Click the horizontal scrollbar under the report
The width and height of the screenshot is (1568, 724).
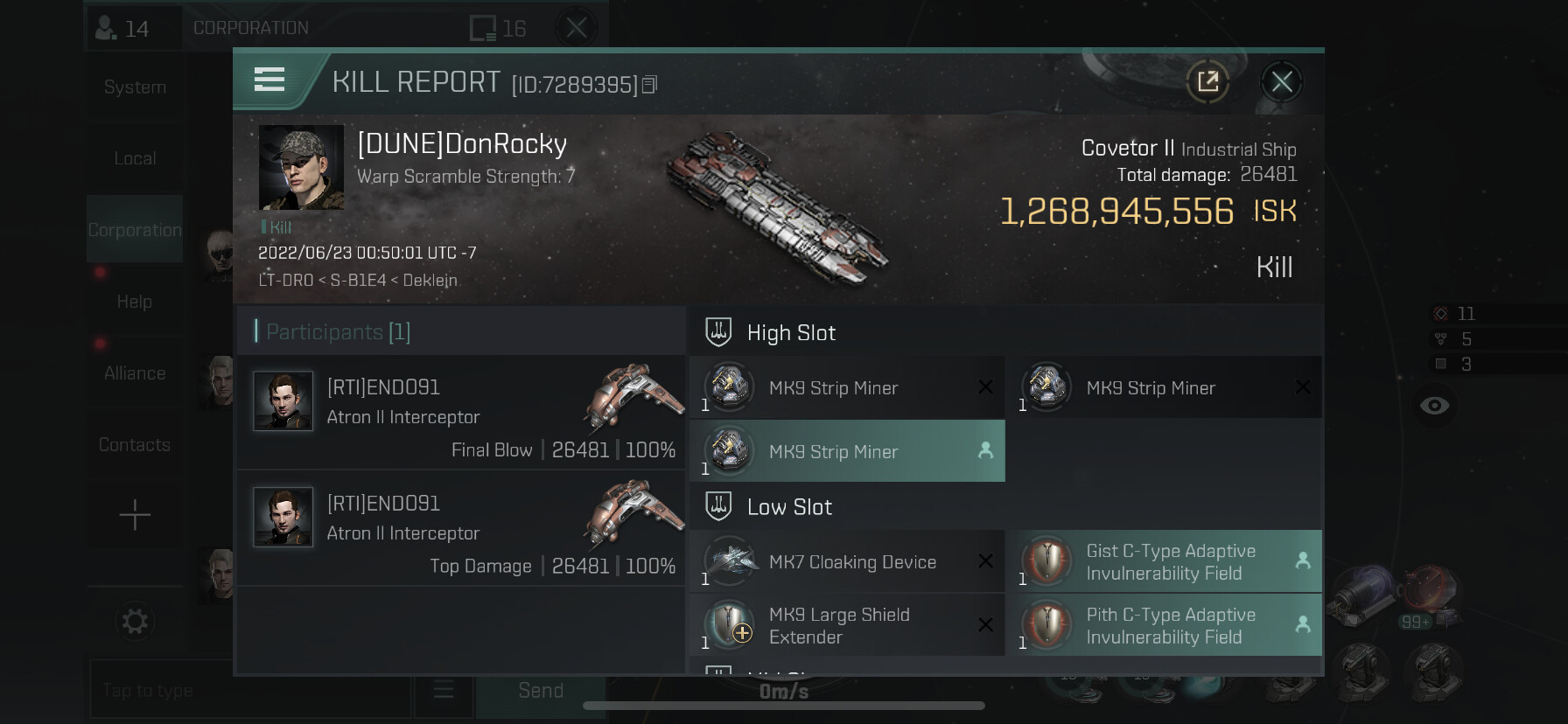pyautogui.click(x=784, y=706)
